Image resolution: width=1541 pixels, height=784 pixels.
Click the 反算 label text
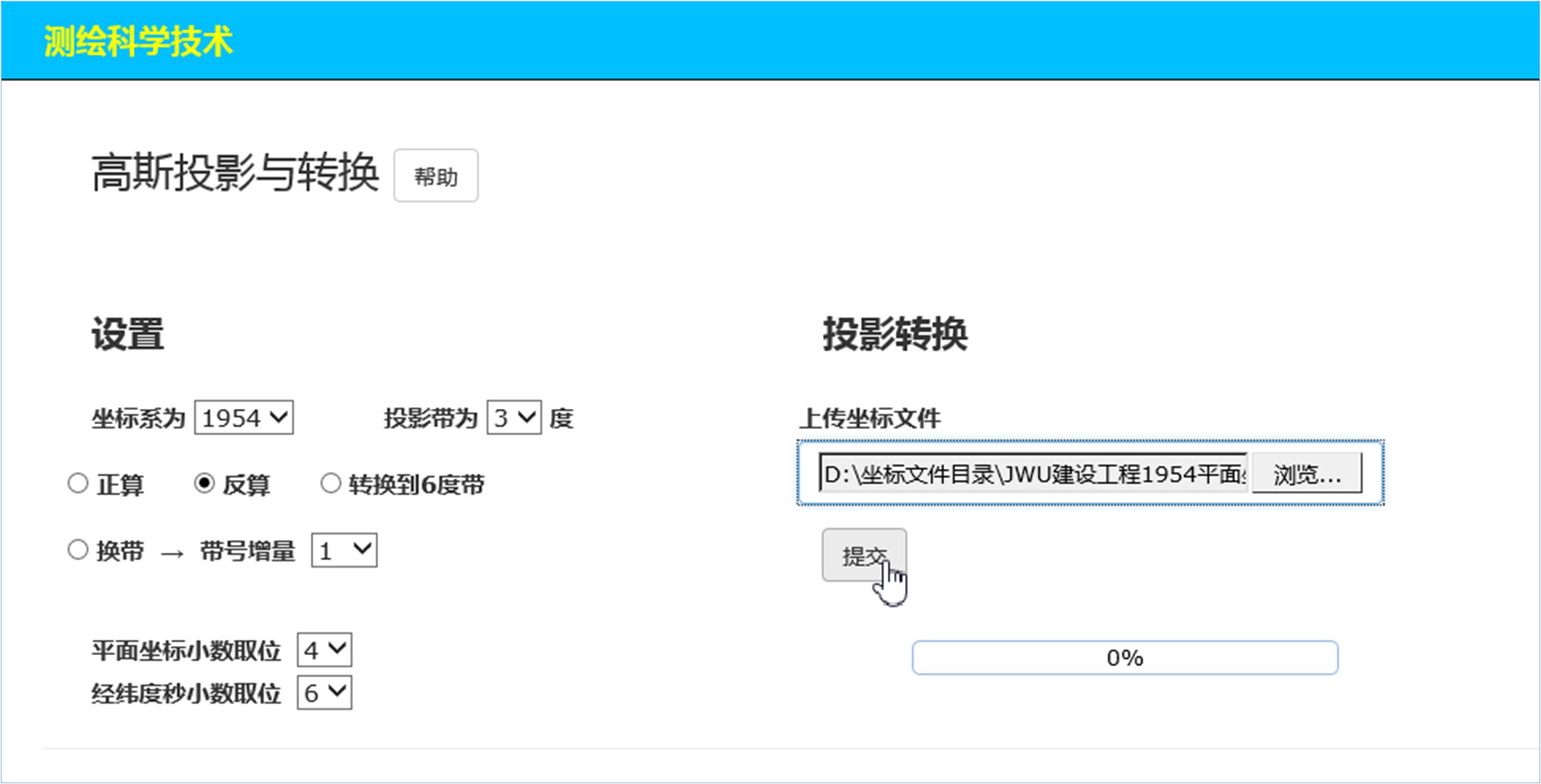pos(246,484)
